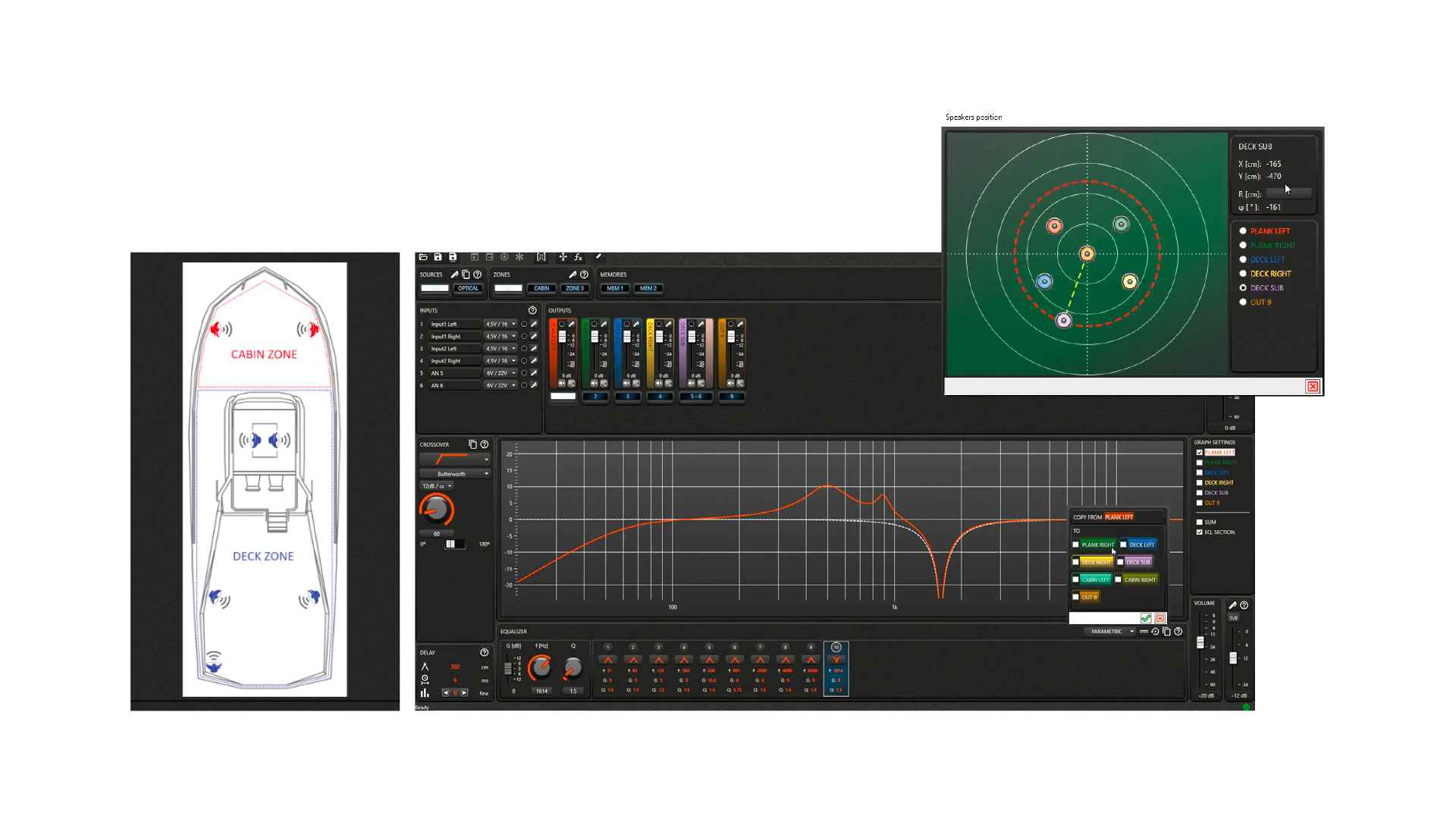The image size is (1456, 819).
Task: Open the Butterworth filter type dropdown
Action: (x=453, y=473)
